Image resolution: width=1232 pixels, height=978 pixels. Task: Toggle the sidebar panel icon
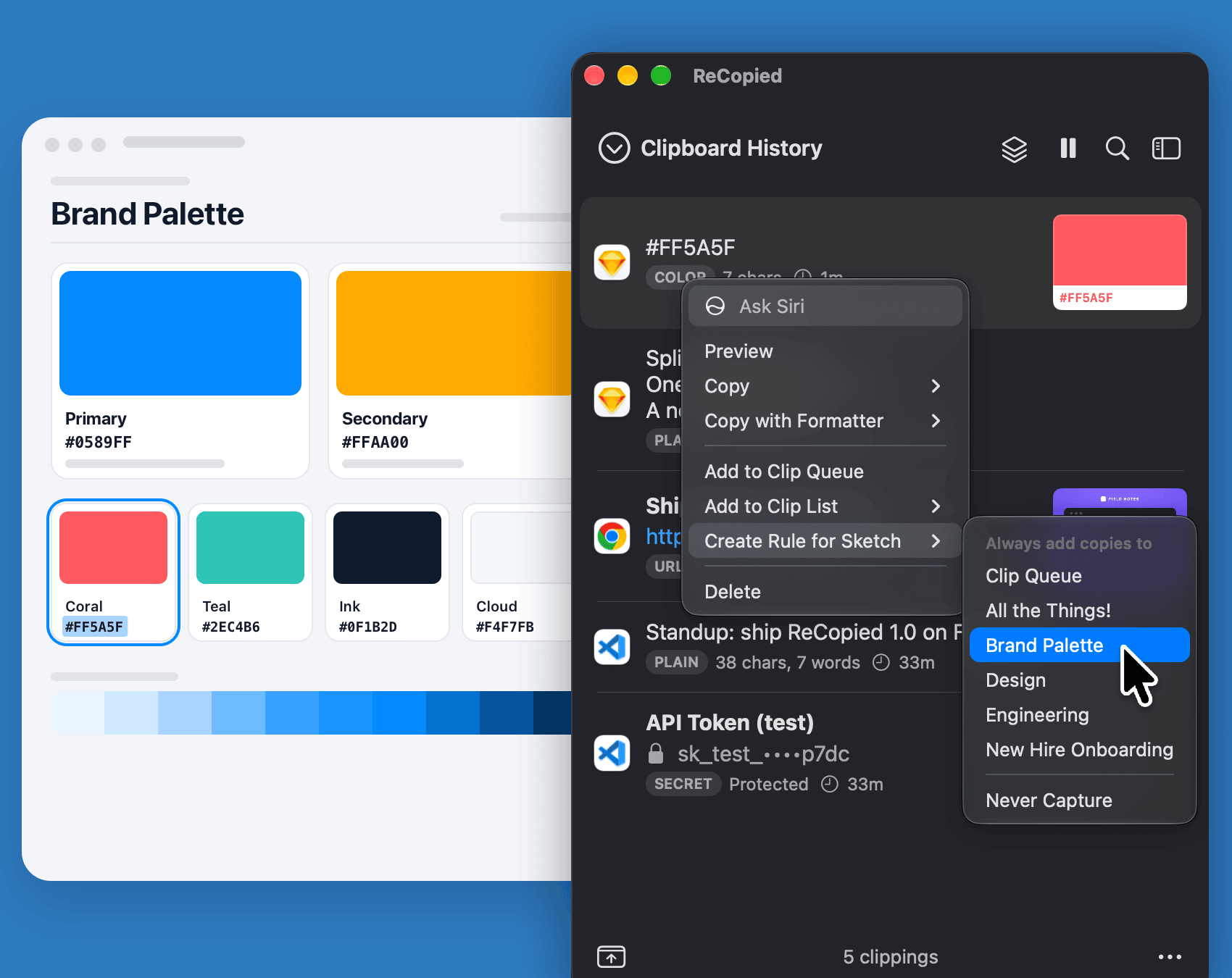1166,148
